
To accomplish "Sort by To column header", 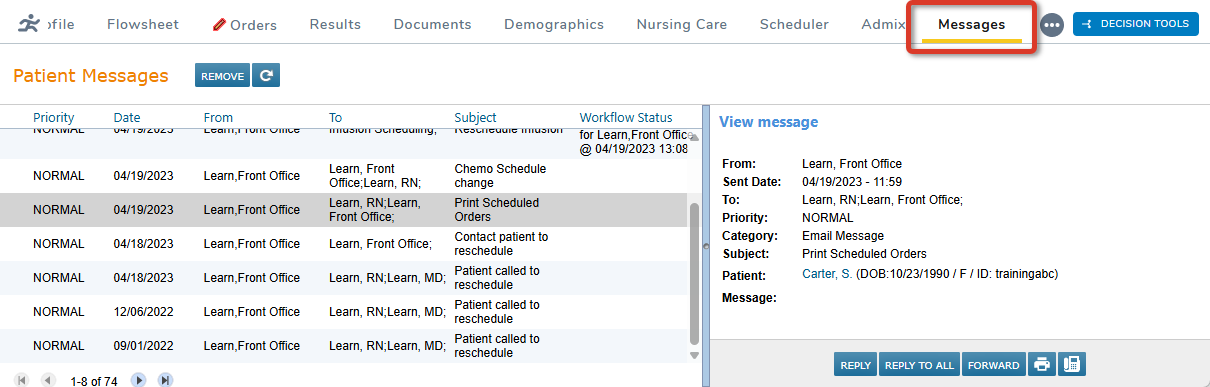I will click(x=336, y=117).
